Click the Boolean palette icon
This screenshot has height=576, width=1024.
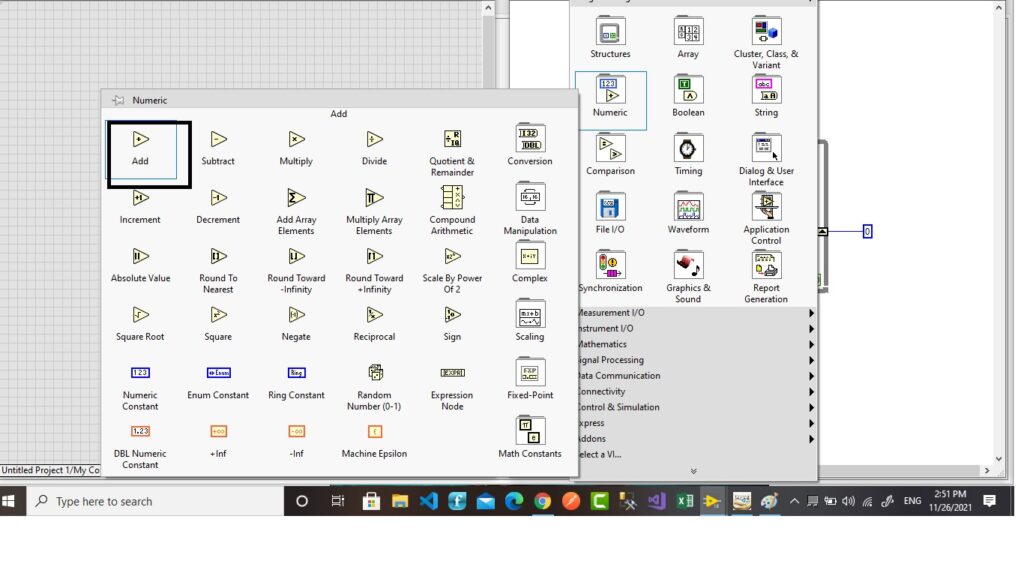[x=688, y=90]
